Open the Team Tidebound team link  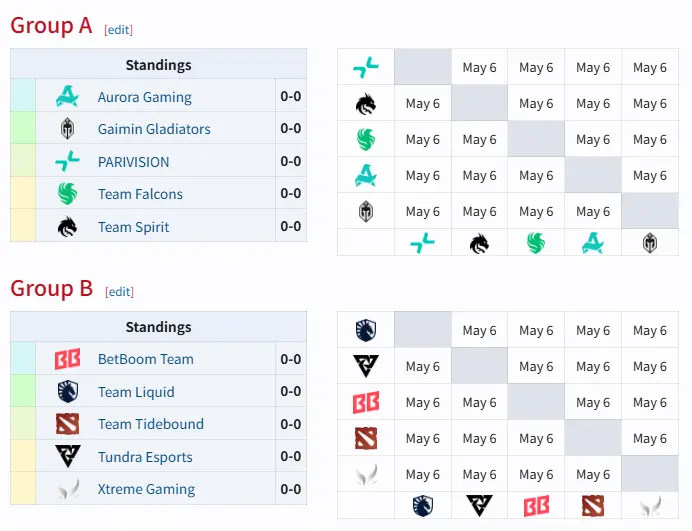(x=151, y=424)
